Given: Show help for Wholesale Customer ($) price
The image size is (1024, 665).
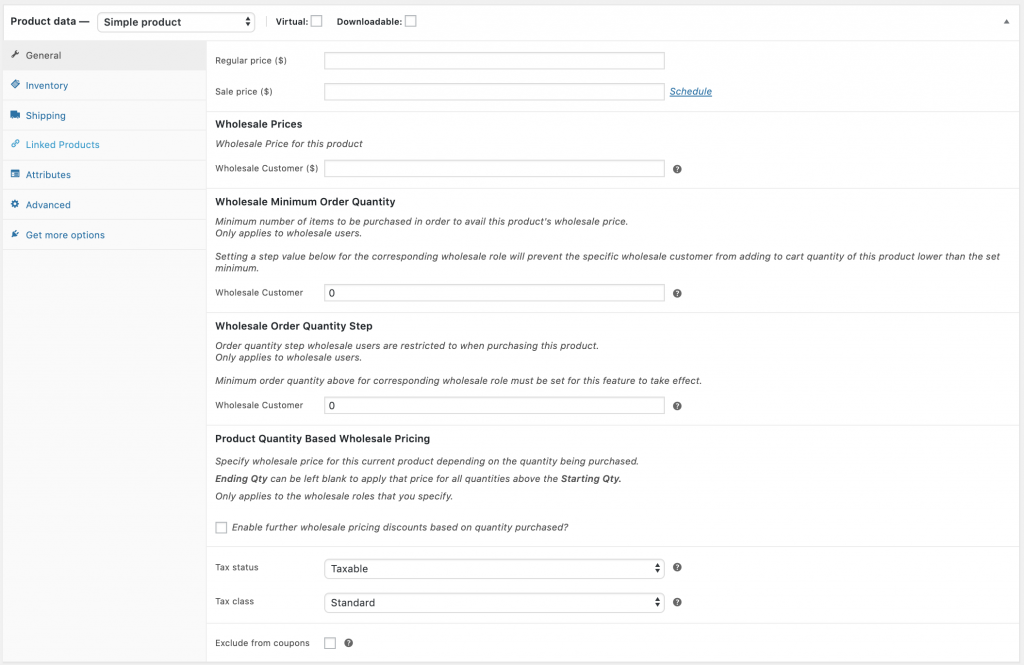Looking at the screenshot, I should pos(677,169).
